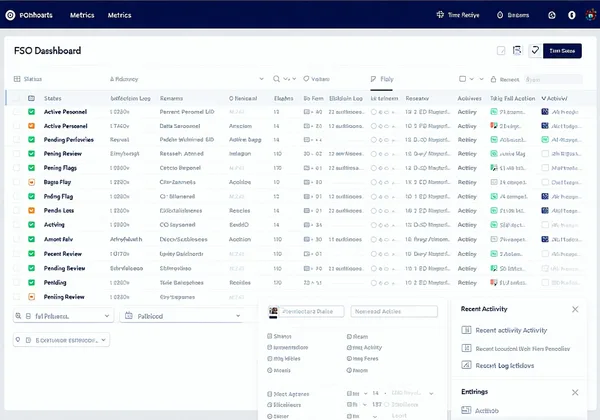The width and height of the screenshot is (600, 420).
Task: Open the Time Retiye item in the navy bar
Action: (x=458, y=15)
